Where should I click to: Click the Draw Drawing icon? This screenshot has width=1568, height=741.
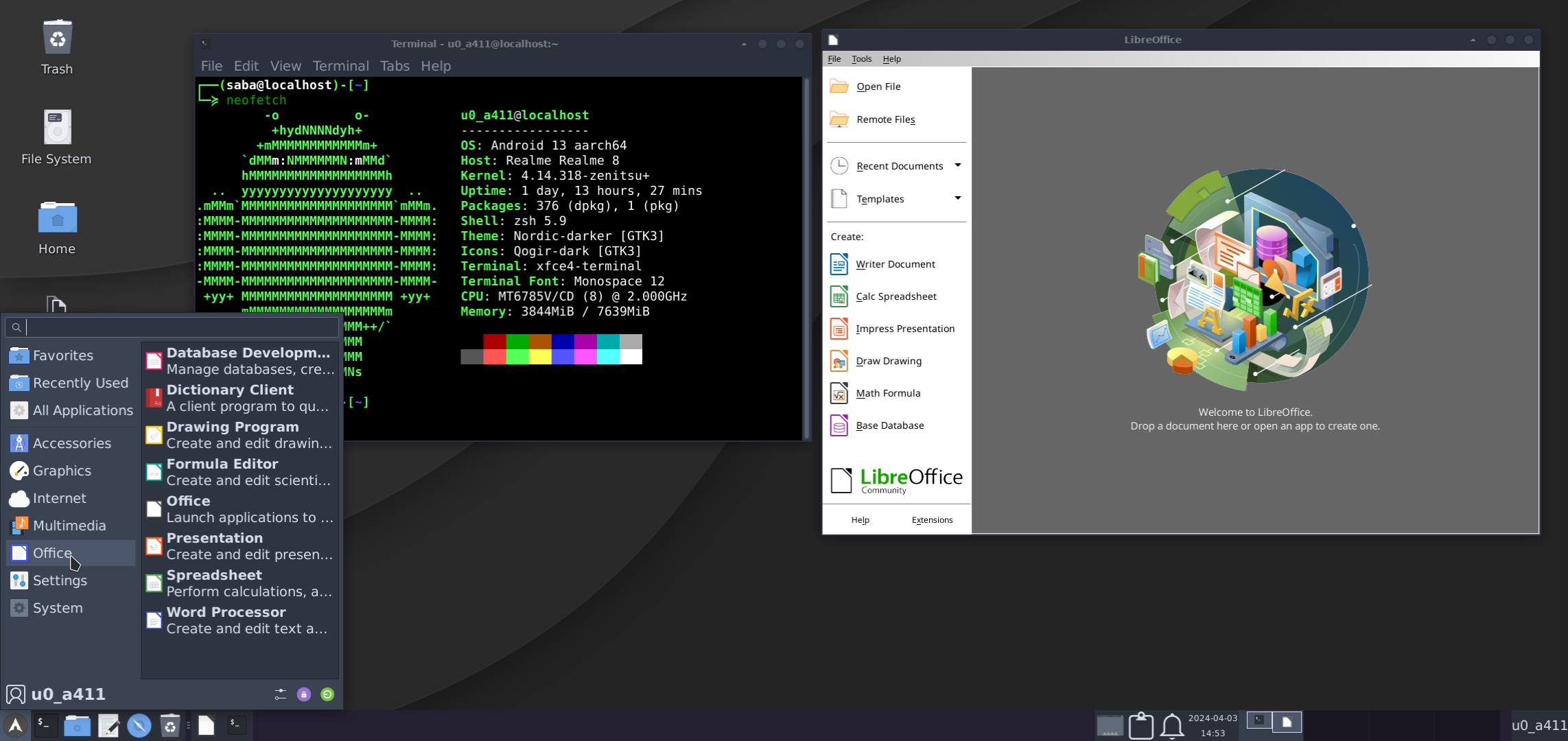click(839, 361)
